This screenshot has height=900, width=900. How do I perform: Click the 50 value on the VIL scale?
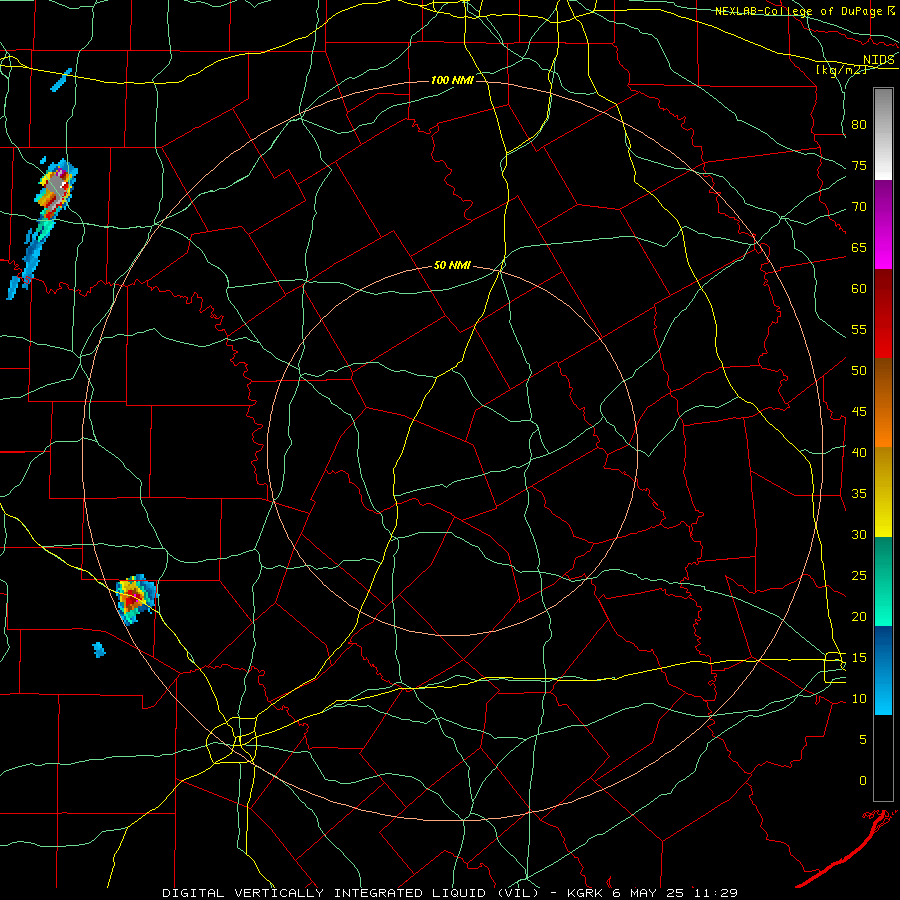coord(859,371)
